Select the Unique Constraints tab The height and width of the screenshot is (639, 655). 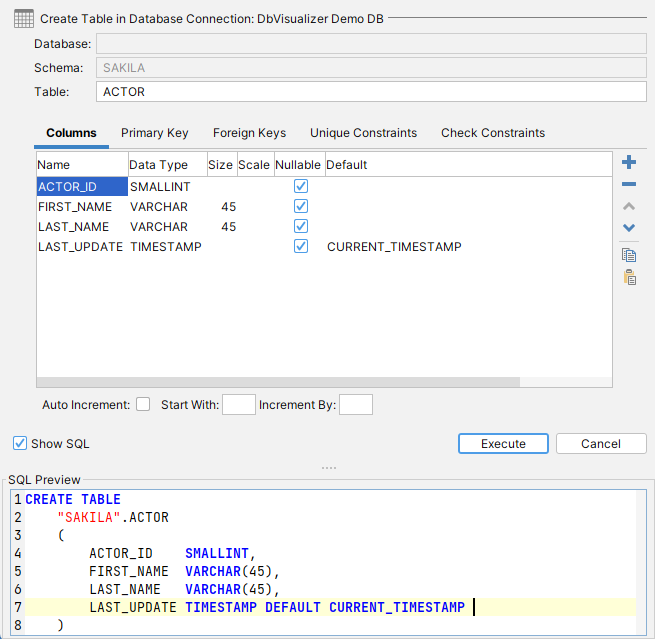[363, 133]
